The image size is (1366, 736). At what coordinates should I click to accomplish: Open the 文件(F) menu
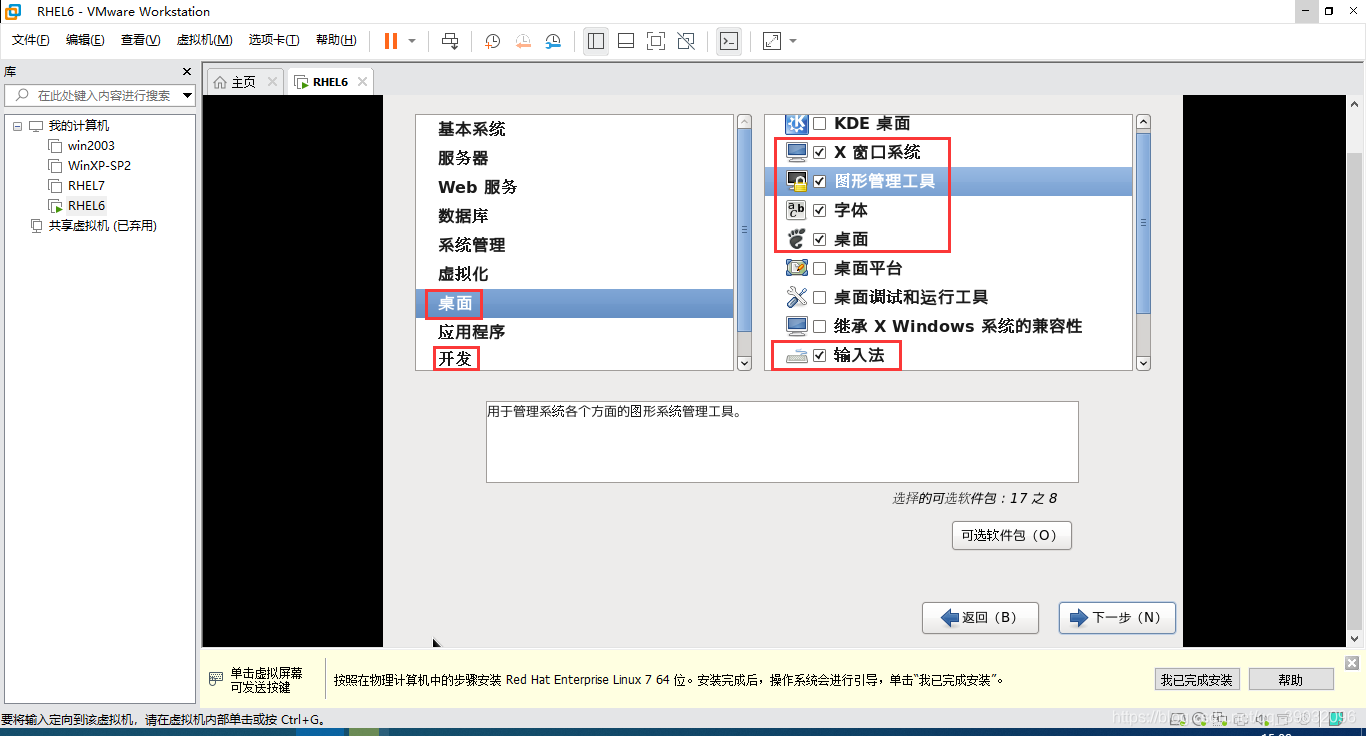[x=31, y=40]
